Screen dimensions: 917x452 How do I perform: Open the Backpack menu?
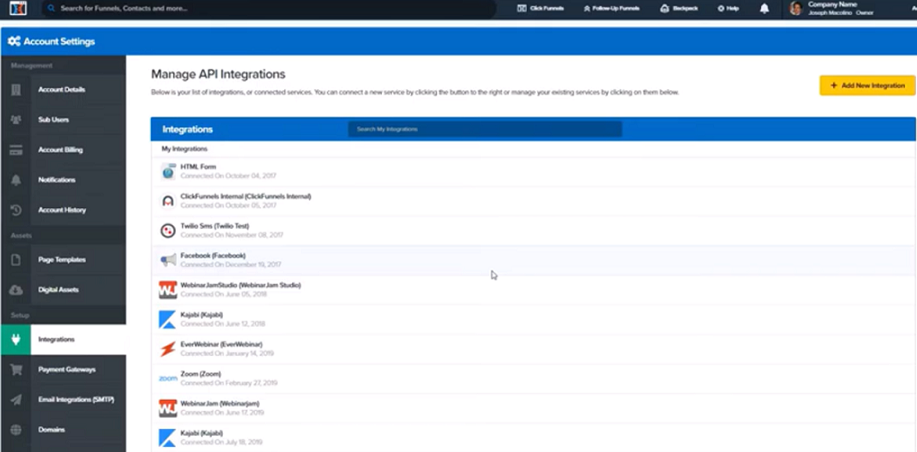(679, 9)
